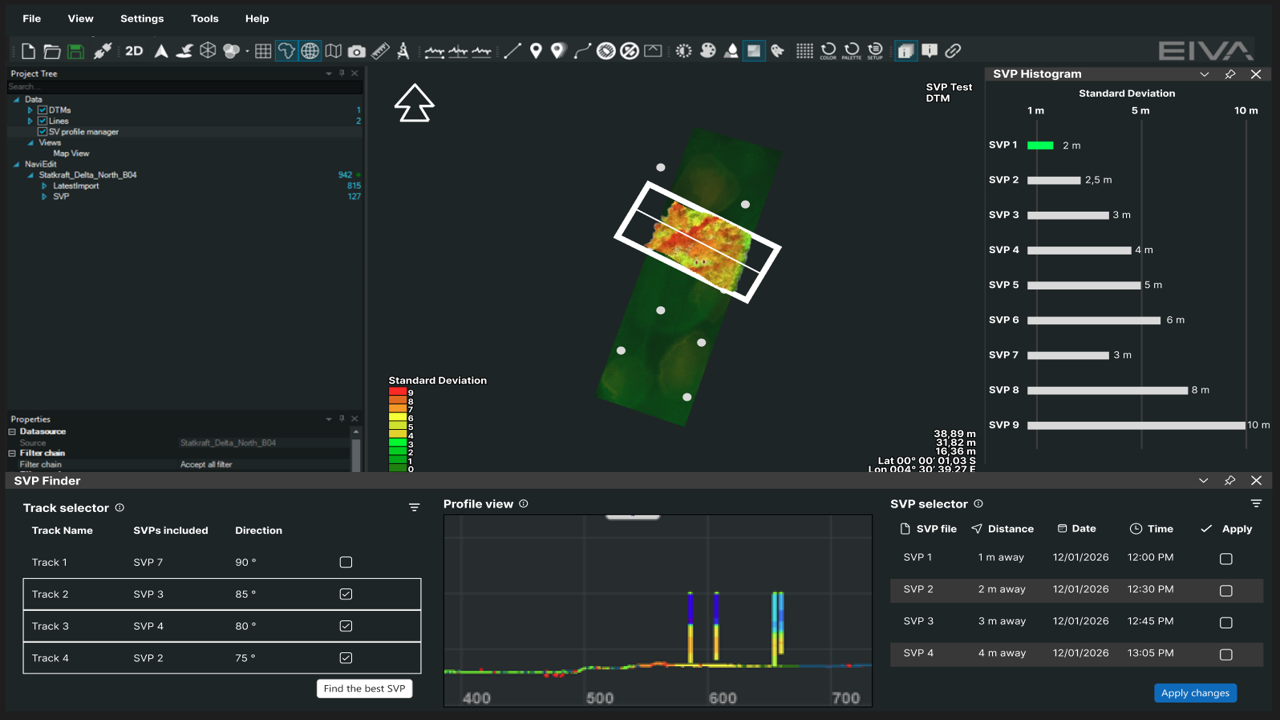Click the wireframe cube toolbar icon
This screenshot has height=720, width=1280.
click(x=208, y=51)
